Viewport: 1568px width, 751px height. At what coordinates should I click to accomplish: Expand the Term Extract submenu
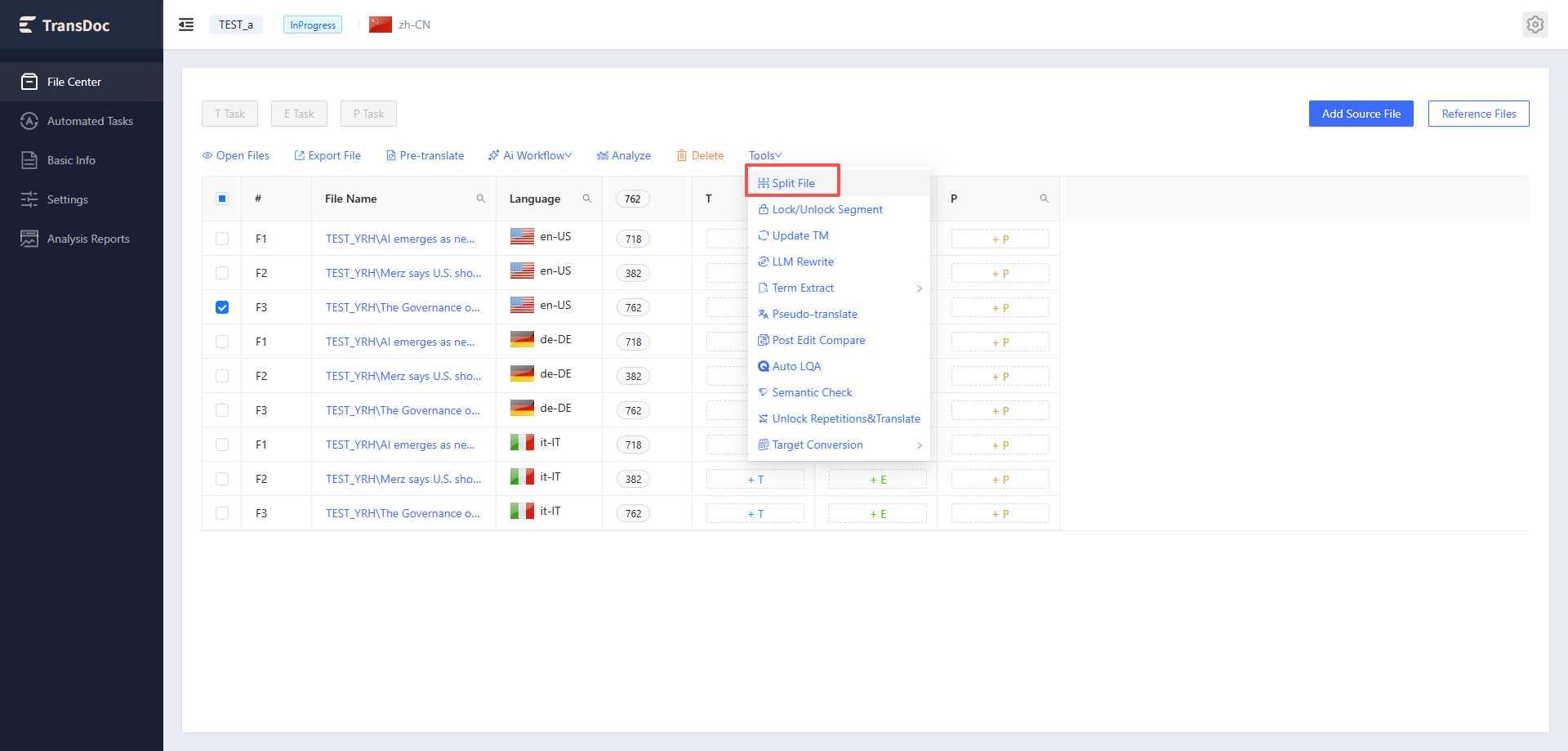[x=839, y=288]
